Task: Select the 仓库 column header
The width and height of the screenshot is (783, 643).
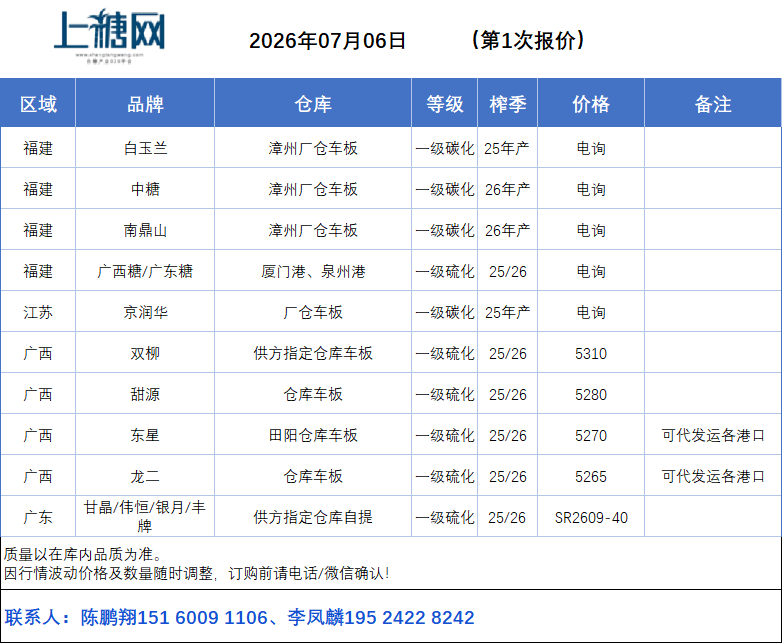Action: pos(313,104)
